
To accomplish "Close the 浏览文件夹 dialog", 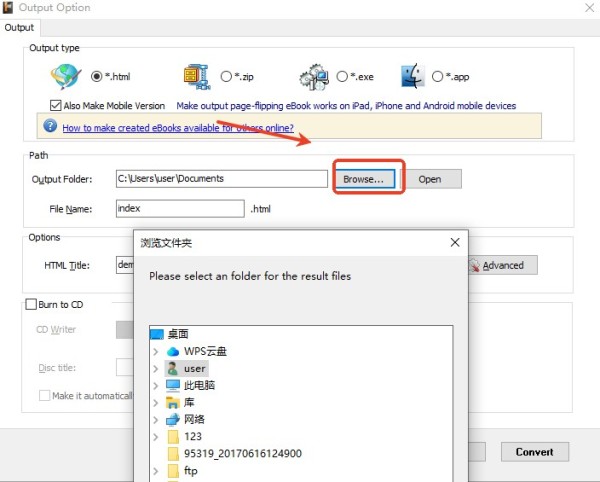I will click(x=455, y=242).
